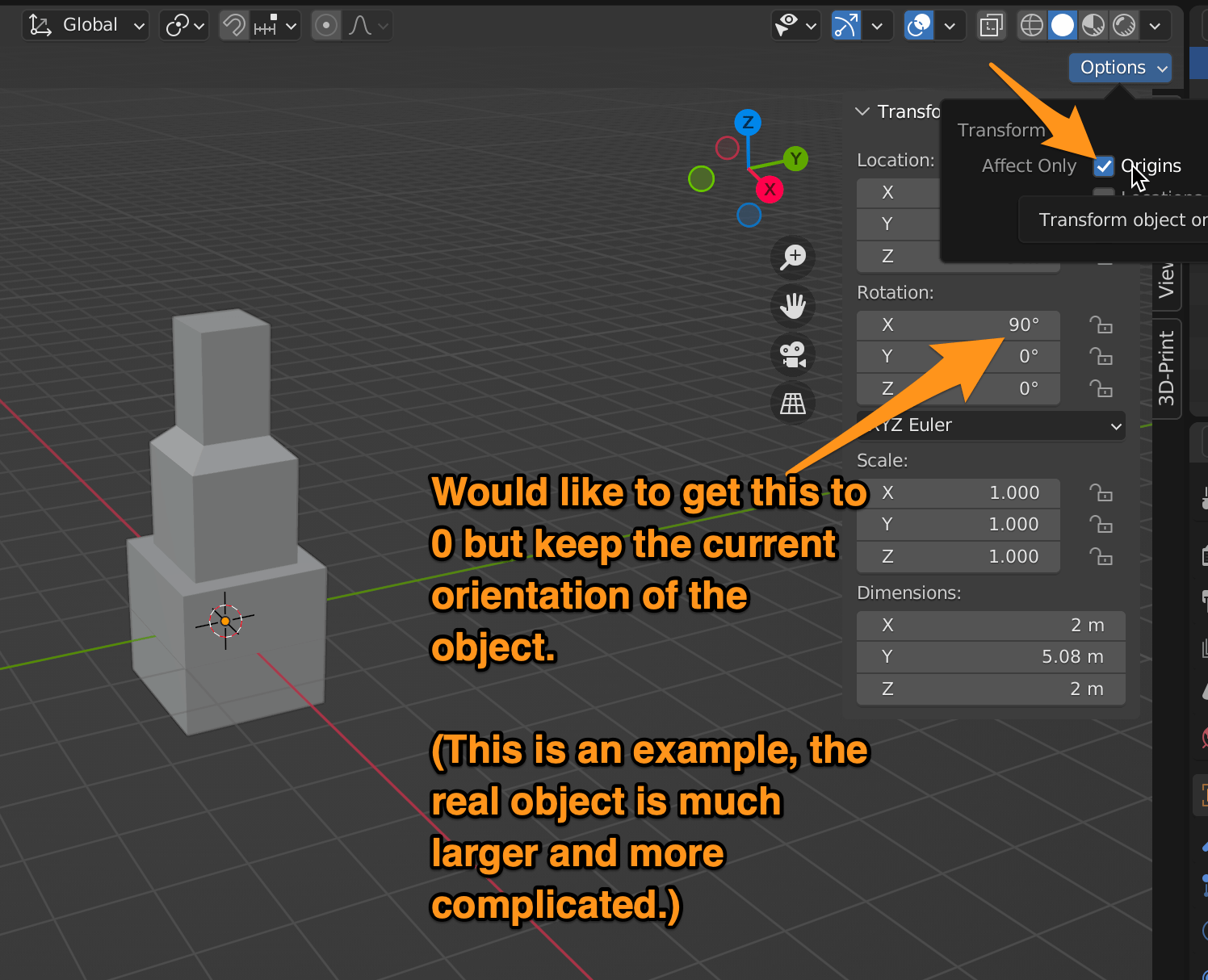
Task: Switch to the 3D-Print sidebar tab
Action: 1167,368
